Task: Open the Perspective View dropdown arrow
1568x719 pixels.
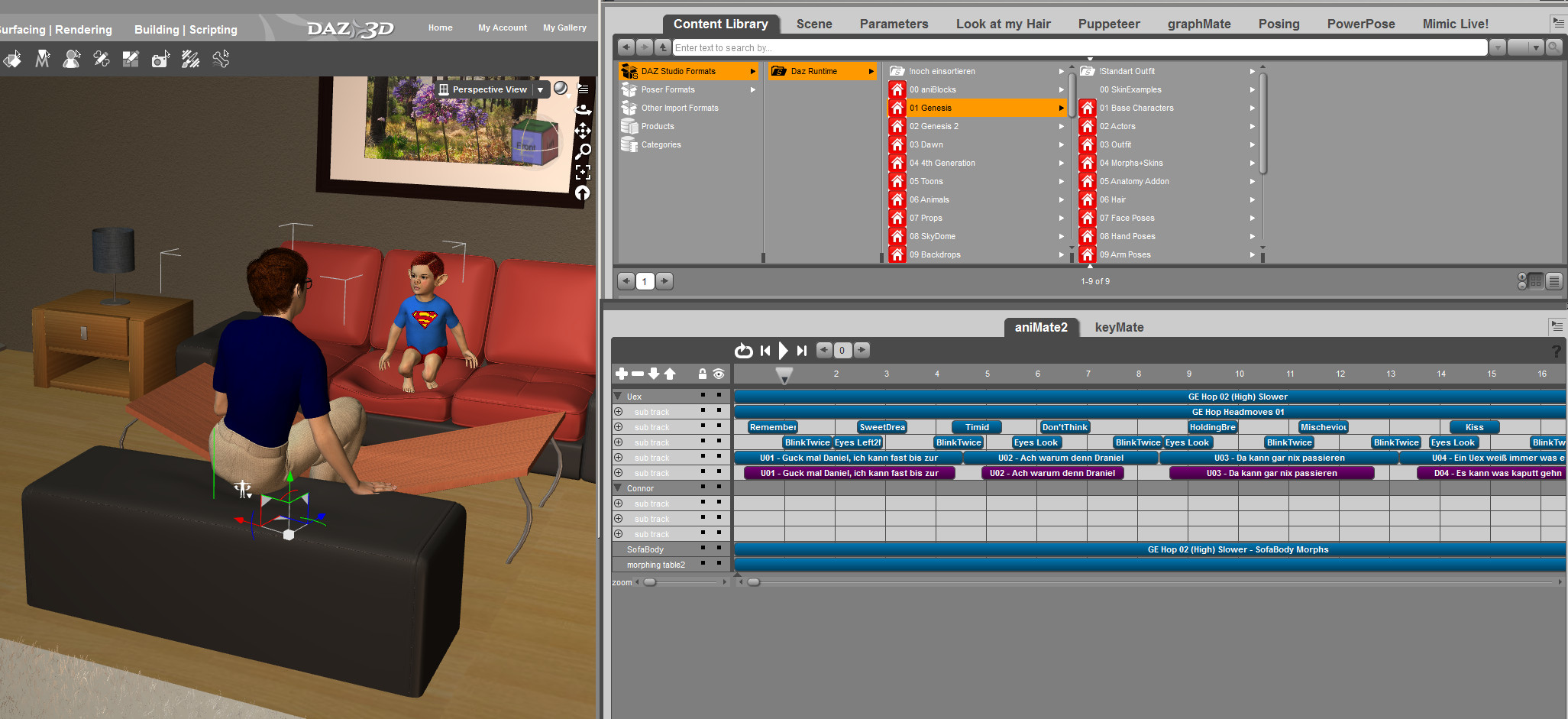Action: click(540, 89)
